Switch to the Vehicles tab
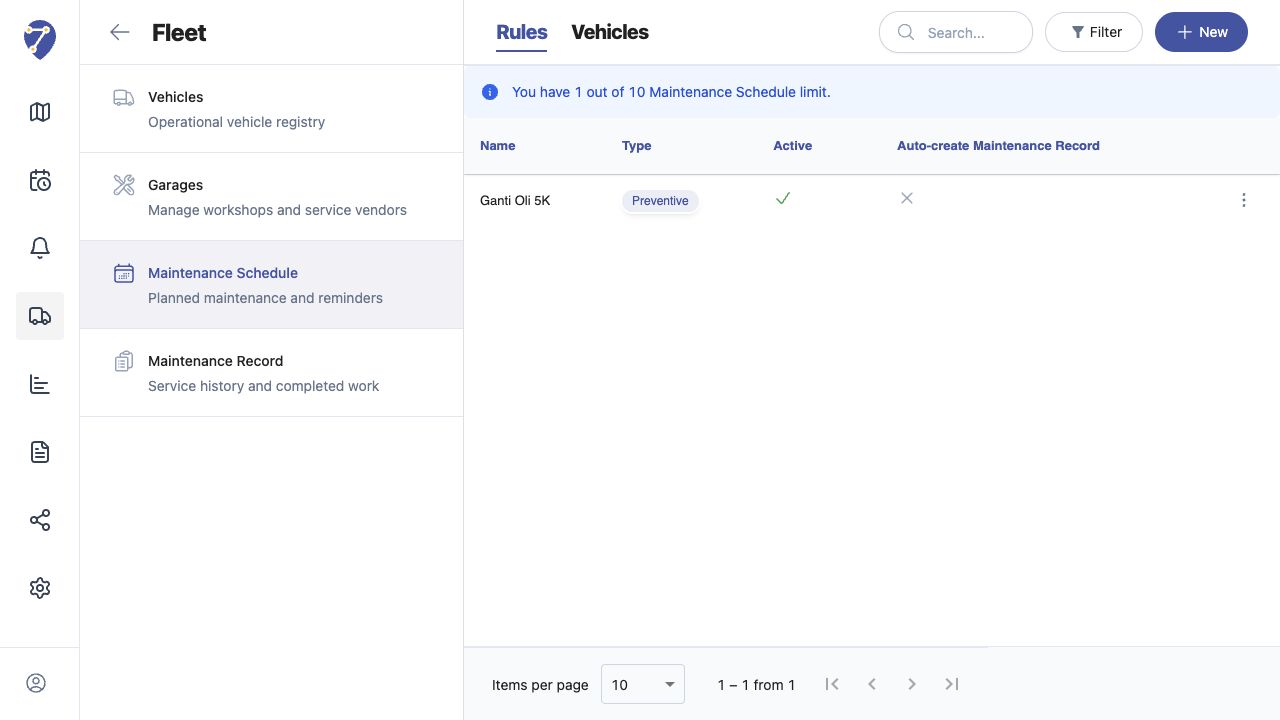This screenshot has height=720, width=1280. (610, 32)
